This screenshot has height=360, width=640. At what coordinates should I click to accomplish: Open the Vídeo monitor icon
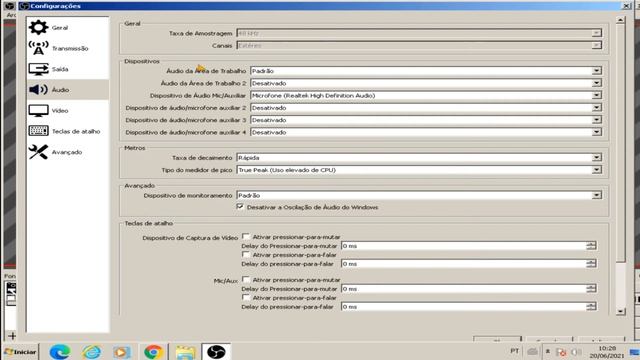[38, 111]
